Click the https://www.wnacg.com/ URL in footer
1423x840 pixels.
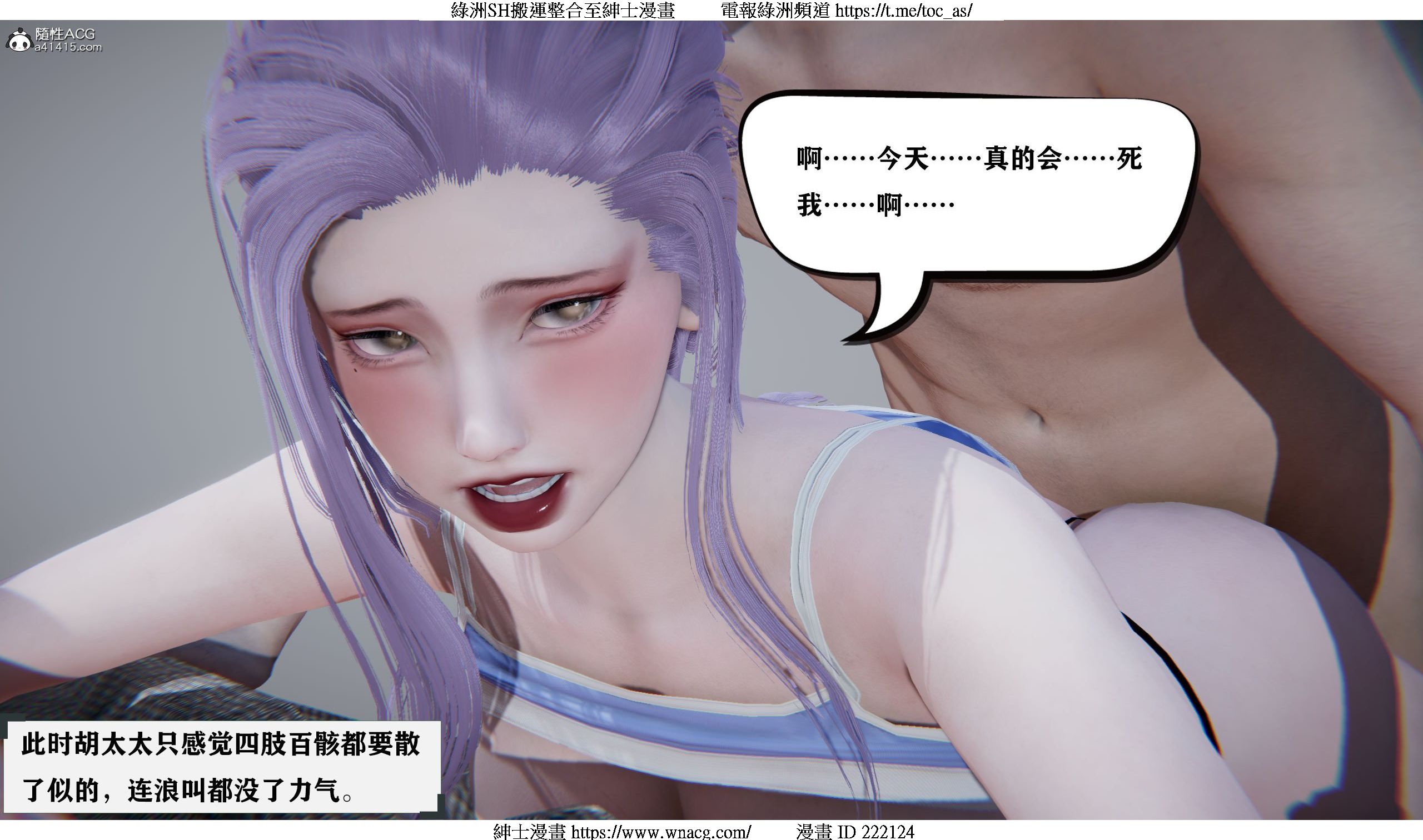pos(661,832)
